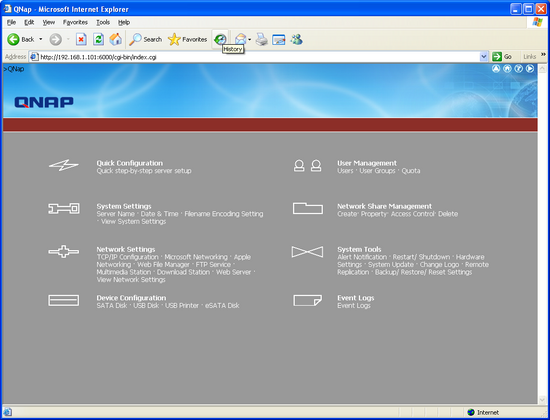The image size is (550, 420).
Task: Open the Network Settings heading link
Action: tap(126, 249)
